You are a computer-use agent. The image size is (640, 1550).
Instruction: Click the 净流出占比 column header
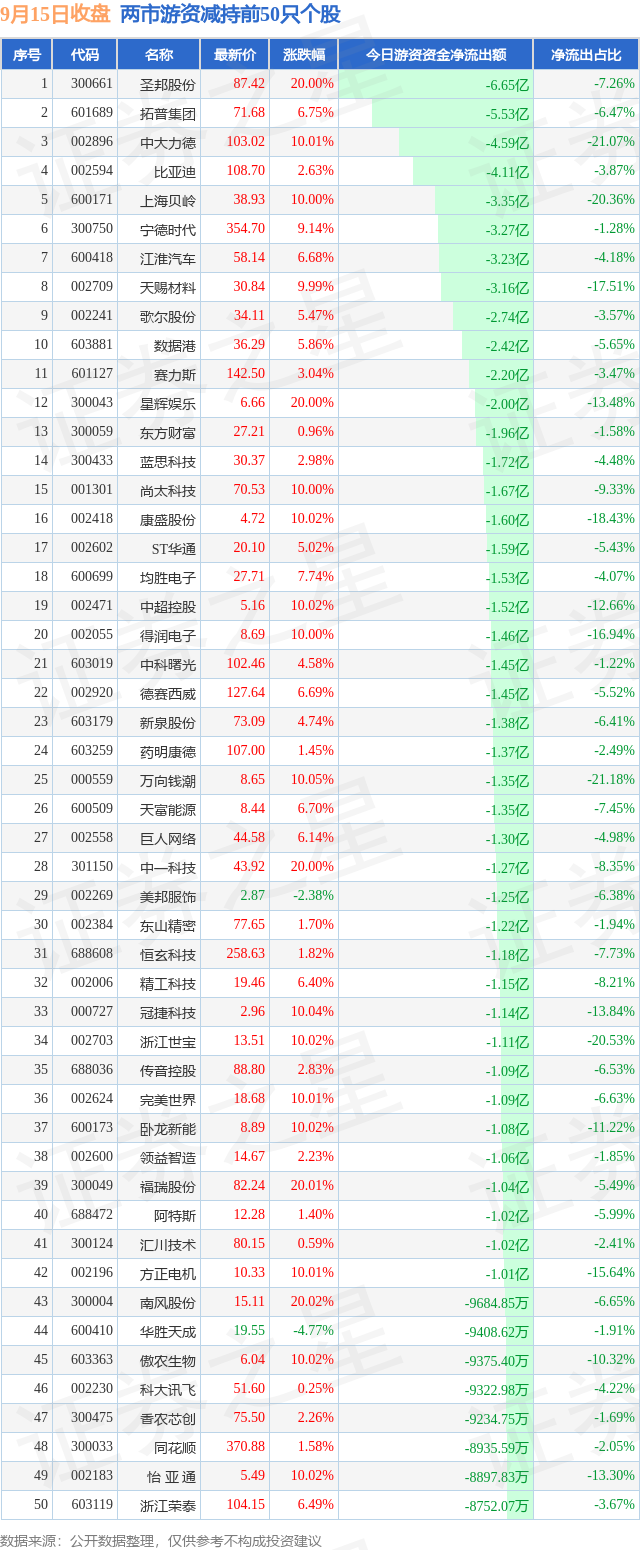click(x=586, y=55)
